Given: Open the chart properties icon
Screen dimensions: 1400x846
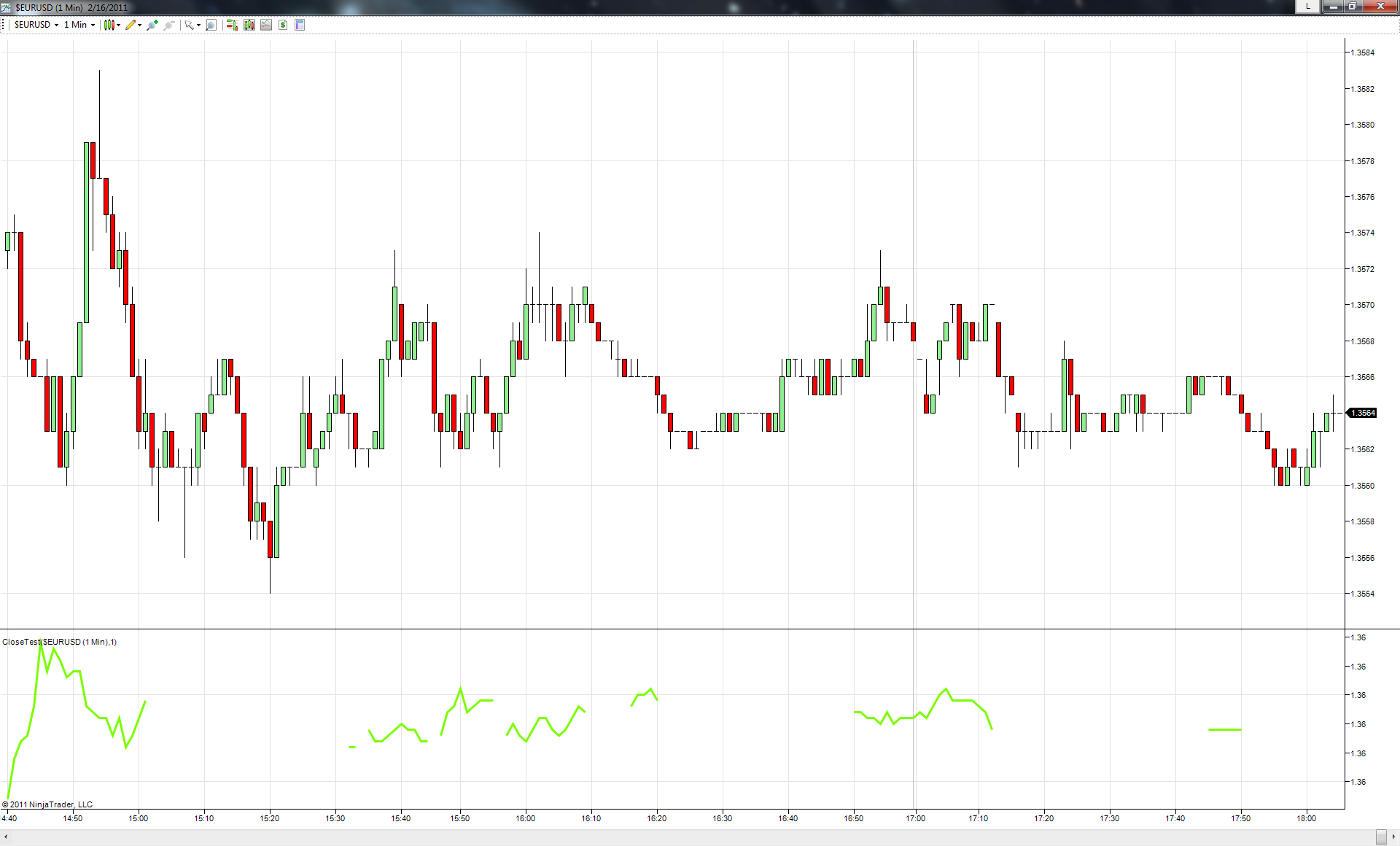Looking at the screenshot, I should click(300, 25).
